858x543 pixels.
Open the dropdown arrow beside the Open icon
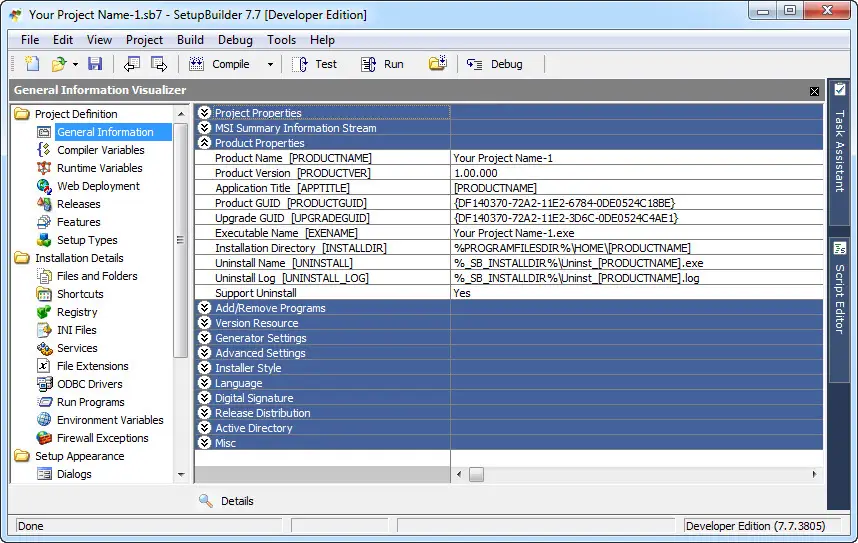tap(75, 64)
